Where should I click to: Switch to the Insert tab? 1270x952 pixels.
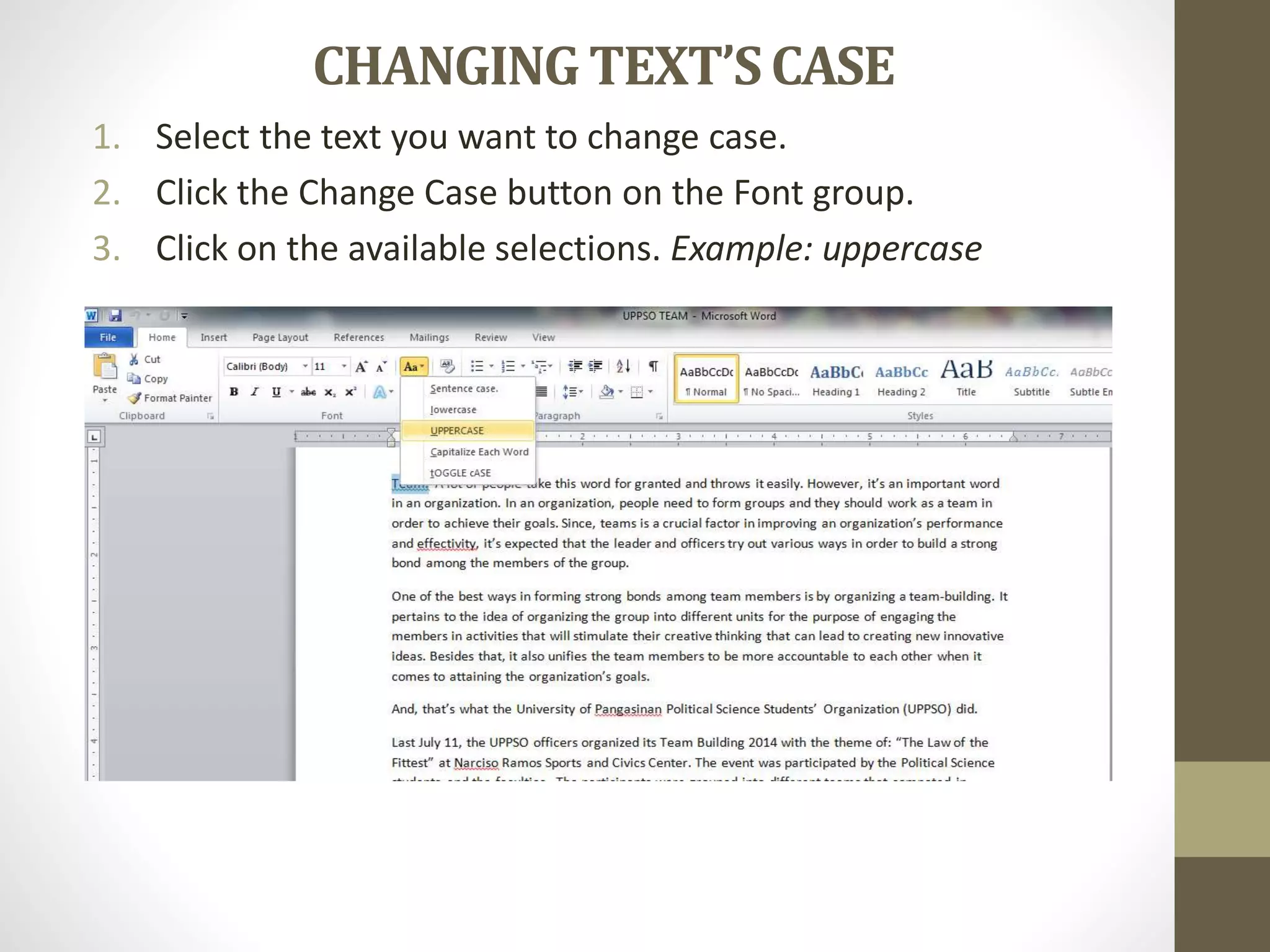click(x=213, y=337)
